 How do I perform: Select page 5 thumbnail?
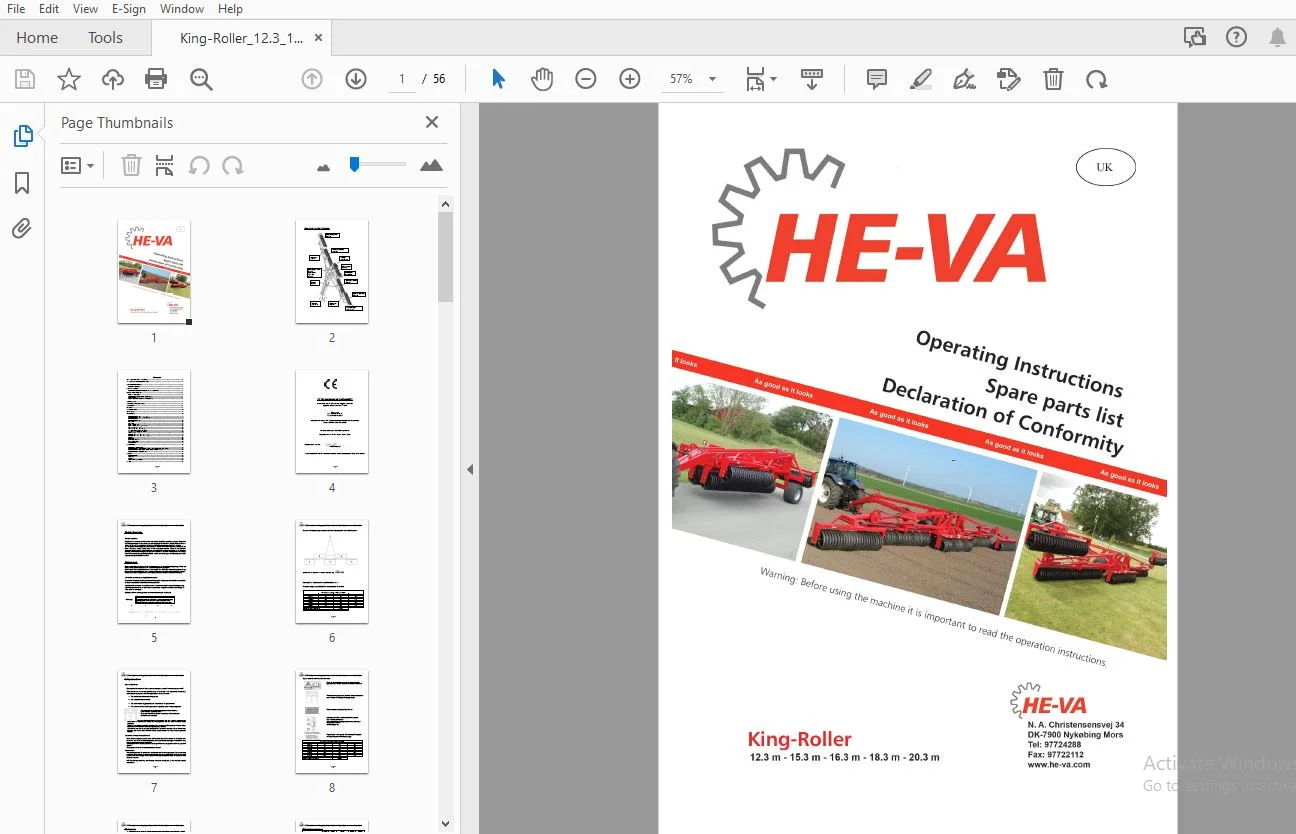154,571
